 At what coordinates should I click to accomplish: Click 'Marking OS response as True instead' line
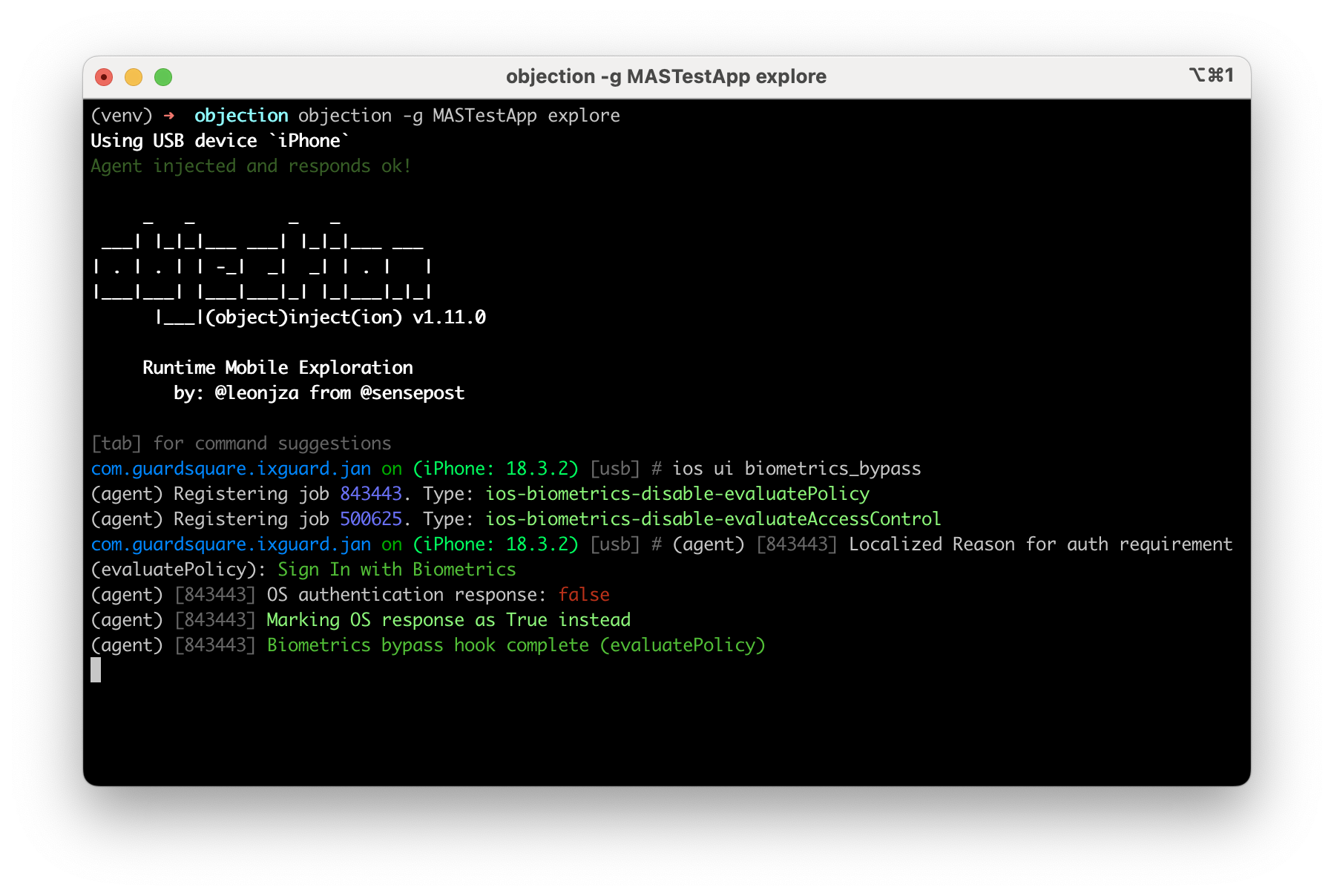448,620
